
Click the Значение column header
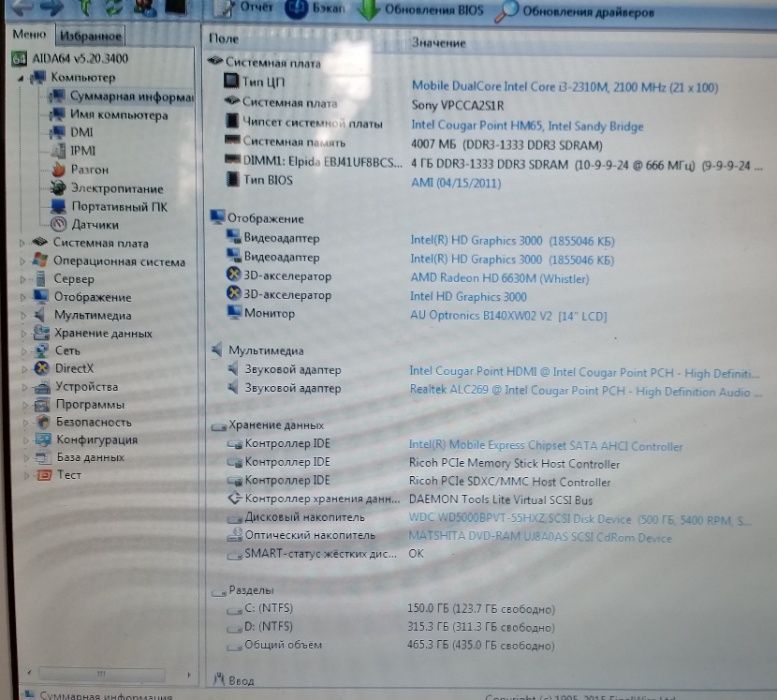(x=439, y=43)
